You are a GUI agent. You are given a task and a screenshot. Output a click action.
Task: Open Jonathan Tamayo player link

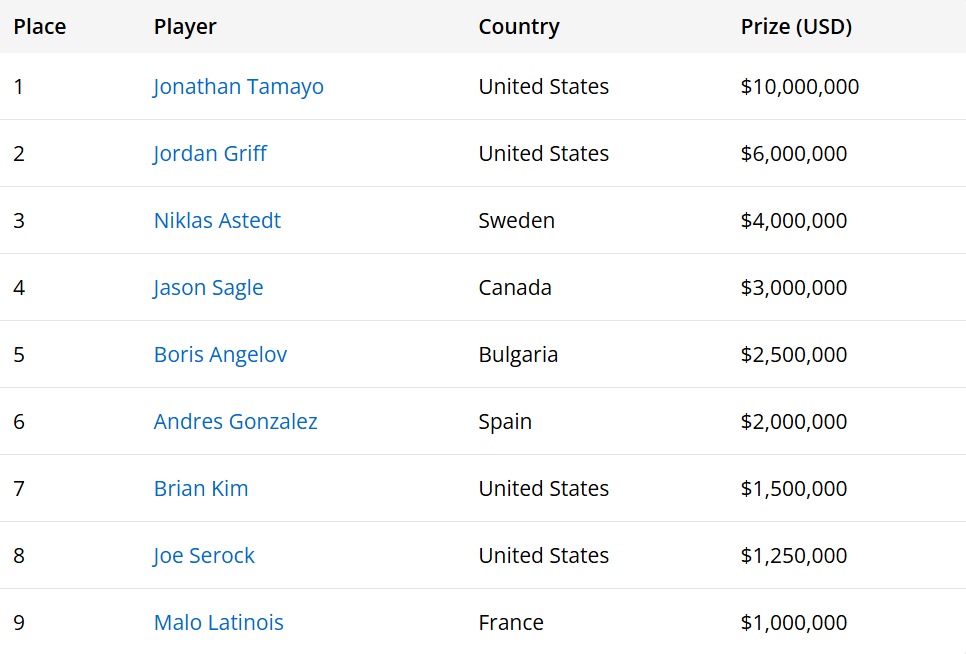[x=238, y=87]
